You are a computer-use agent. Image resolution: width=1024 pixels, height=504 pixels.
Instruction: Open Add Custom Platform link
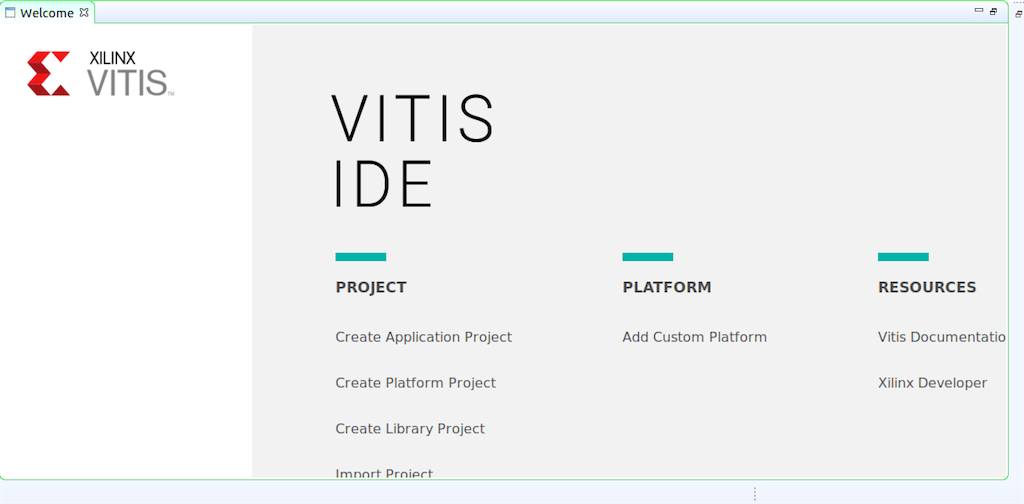coord(694,337)
